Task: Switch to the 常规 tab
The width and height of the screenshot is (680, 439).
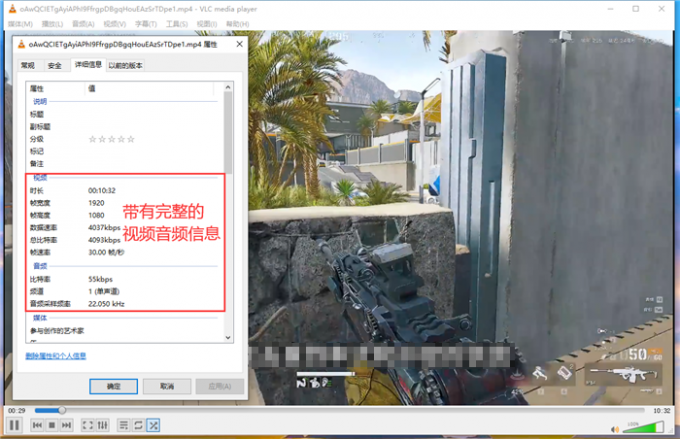Action: click(28, 66)
